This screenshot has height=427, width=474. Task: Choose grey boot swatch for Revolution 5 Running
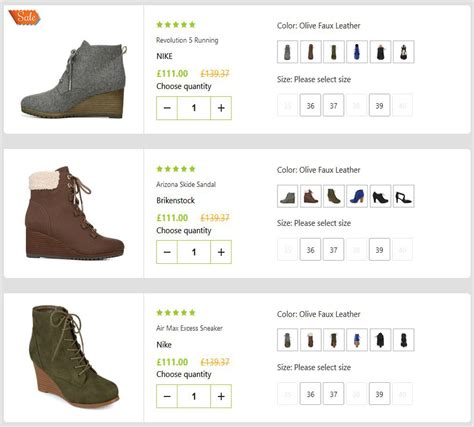[287, 52]
